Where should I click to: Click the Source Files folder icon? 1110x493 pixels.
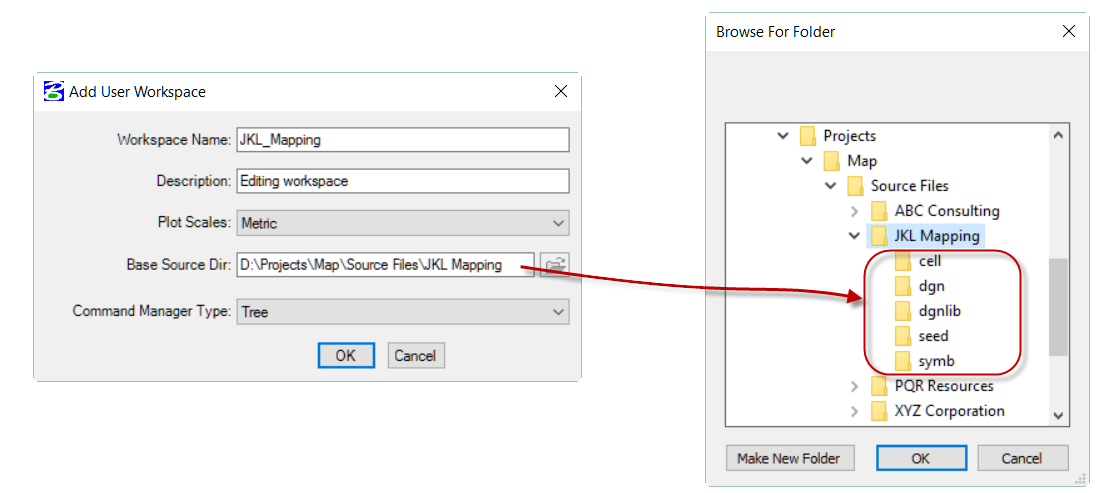point(855,186)
